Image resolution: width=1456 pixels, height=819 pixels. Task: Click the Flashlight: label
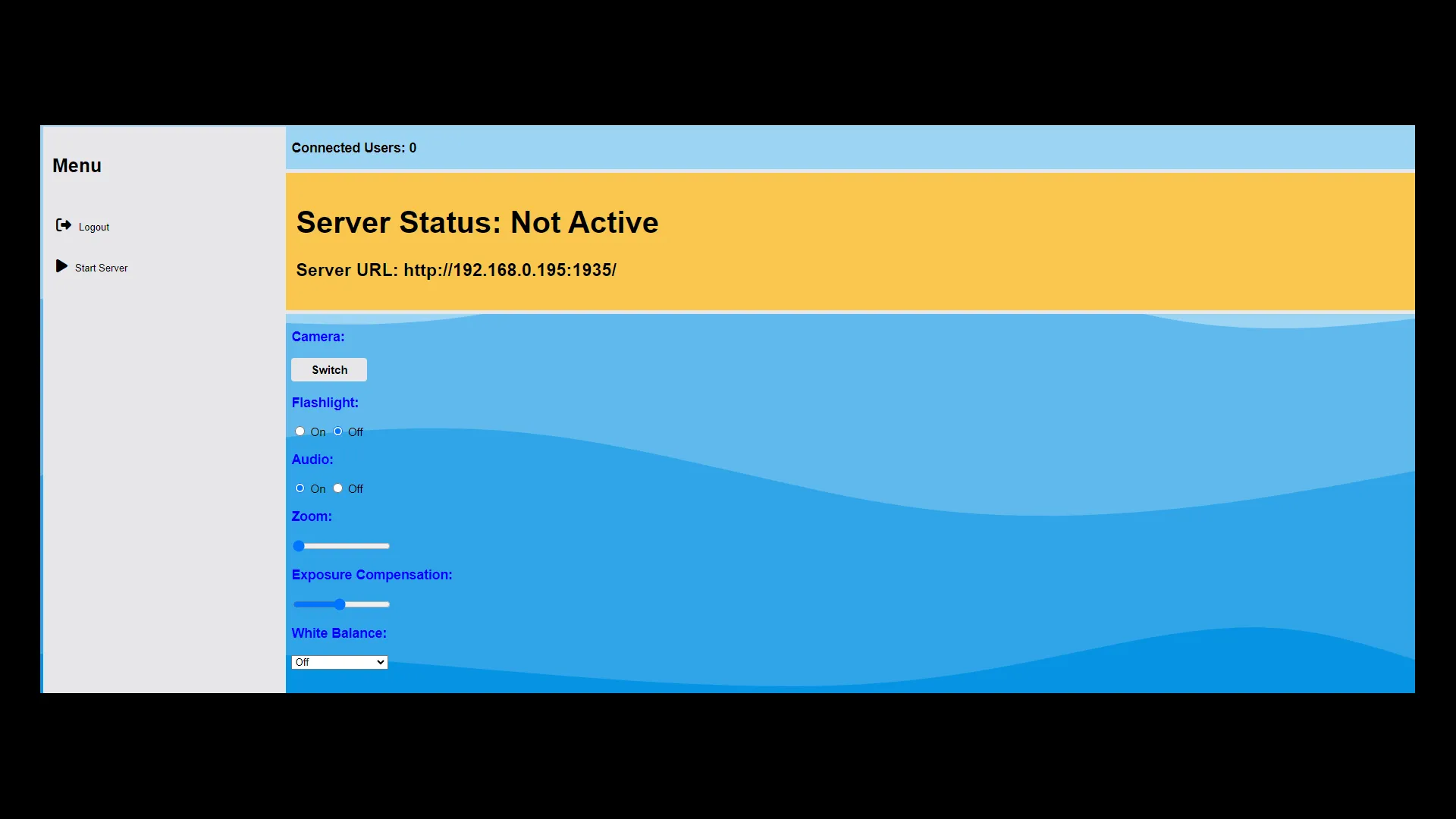325,403
